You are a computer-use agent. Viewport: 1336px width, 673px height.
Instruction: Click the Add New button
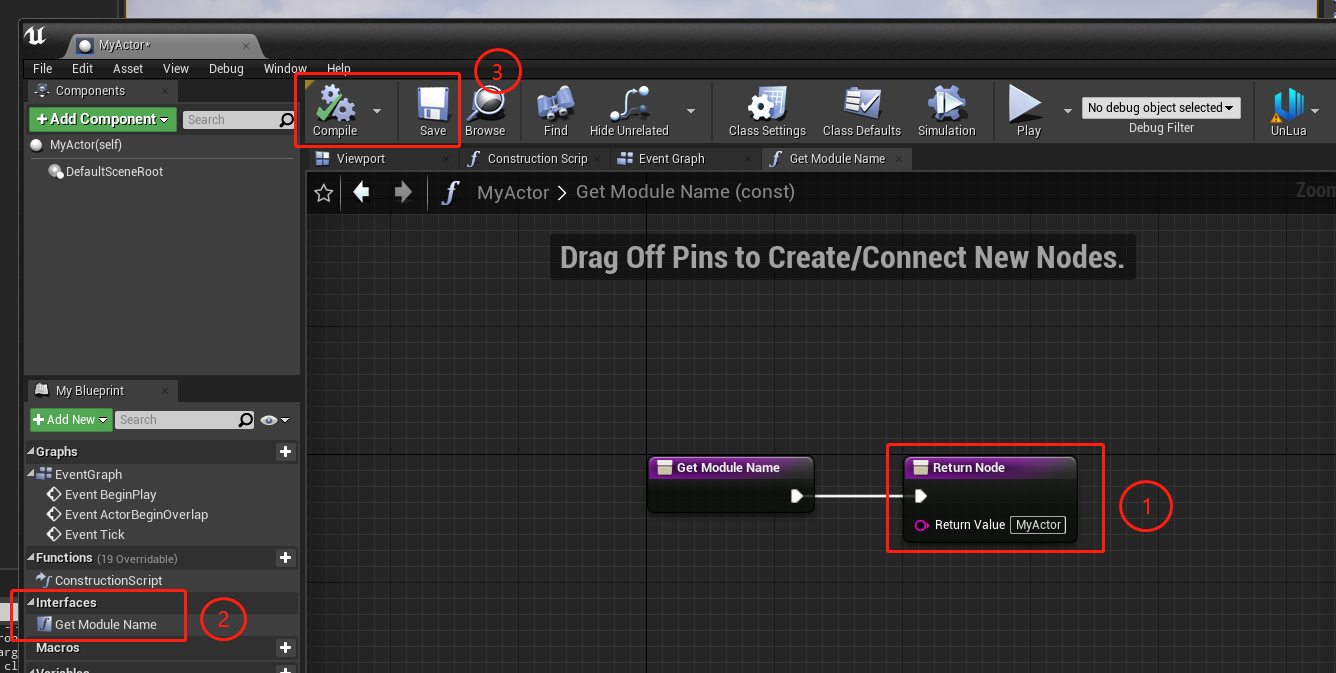click(70, 420)
